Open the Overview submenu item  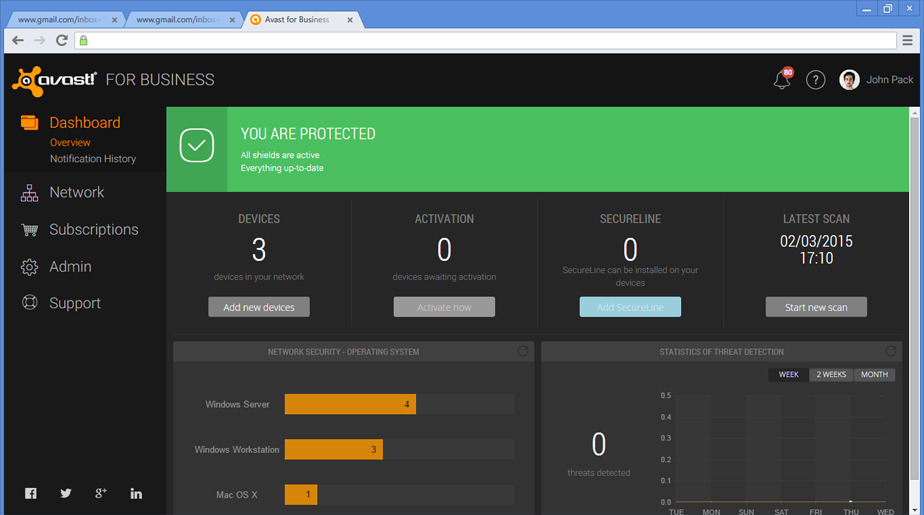click(70, 143)
